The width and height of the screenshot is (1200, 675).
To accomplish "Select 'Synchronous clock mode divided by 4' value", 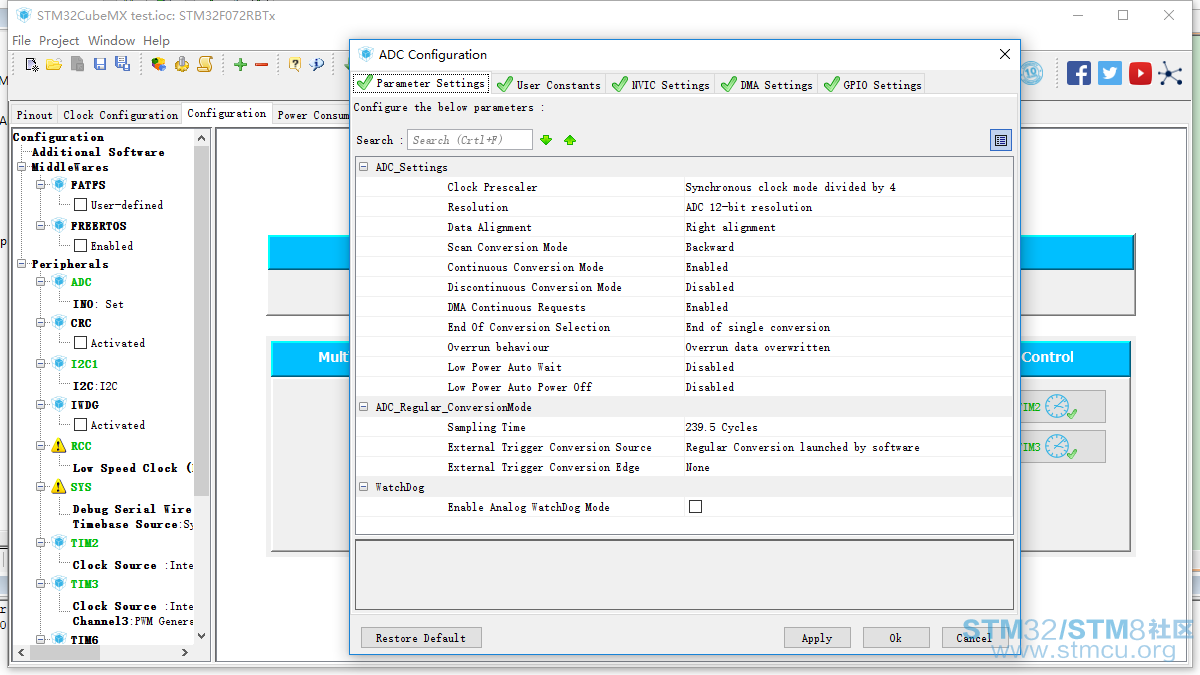I will click(x=790, y=187).
